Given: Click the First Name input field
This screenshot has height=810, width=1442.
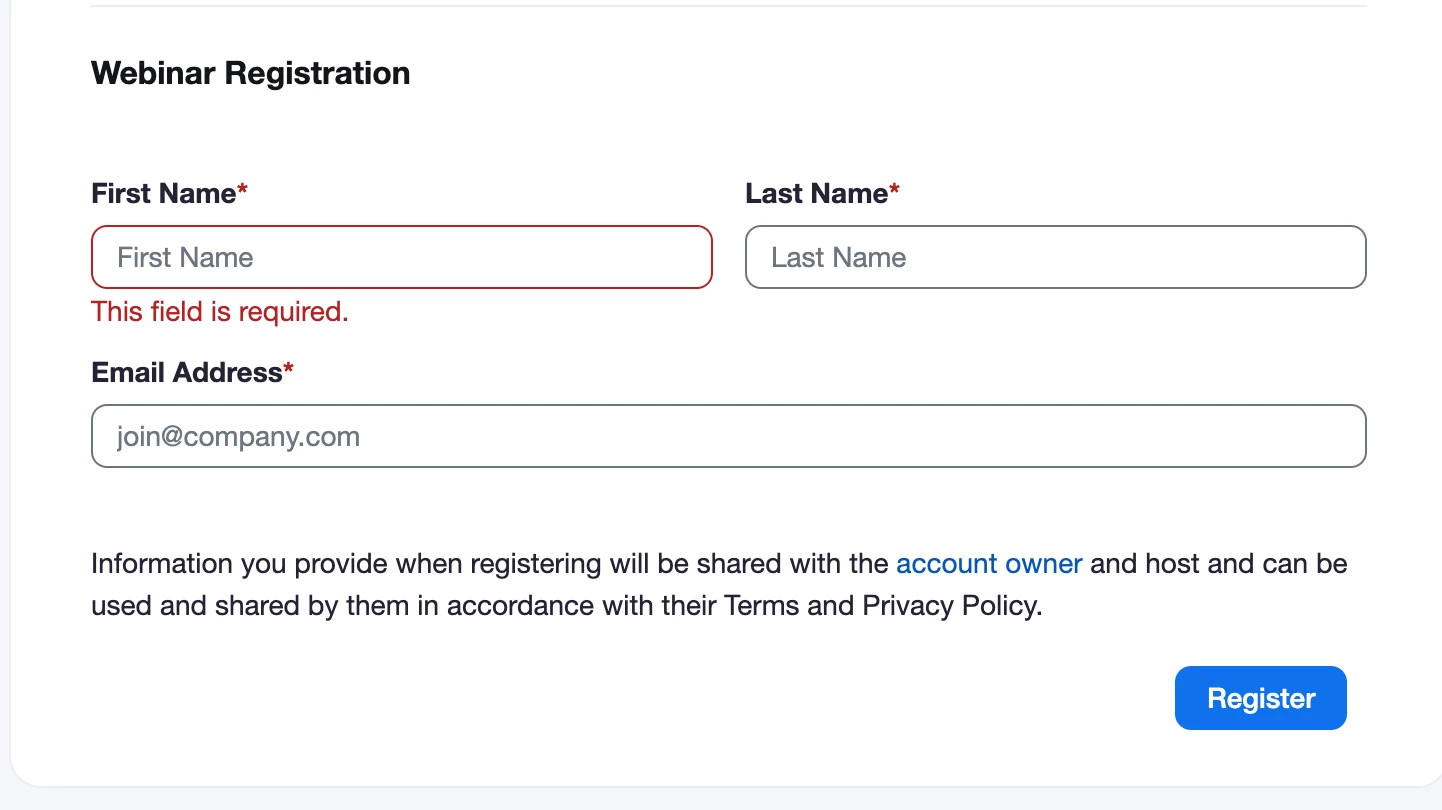Looking at the screenshot, I should 401,257.
